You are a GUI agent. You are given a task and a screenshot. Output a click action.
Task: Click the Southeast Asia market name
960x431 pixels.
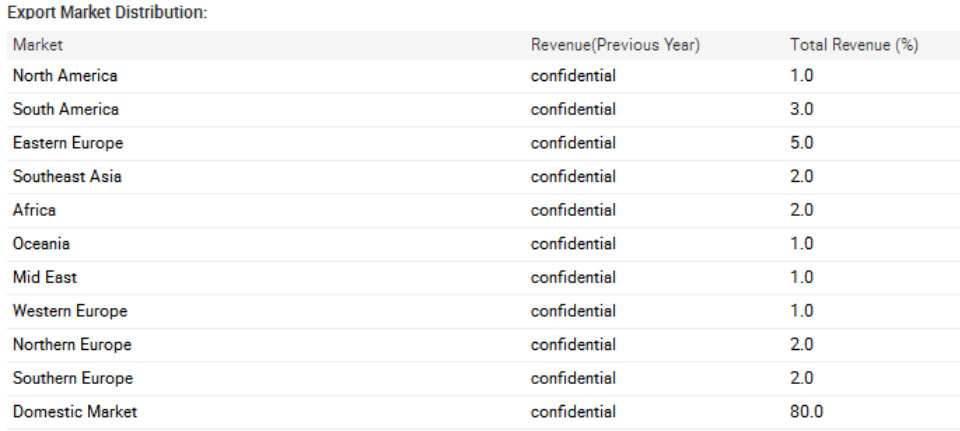coord(67,177)
